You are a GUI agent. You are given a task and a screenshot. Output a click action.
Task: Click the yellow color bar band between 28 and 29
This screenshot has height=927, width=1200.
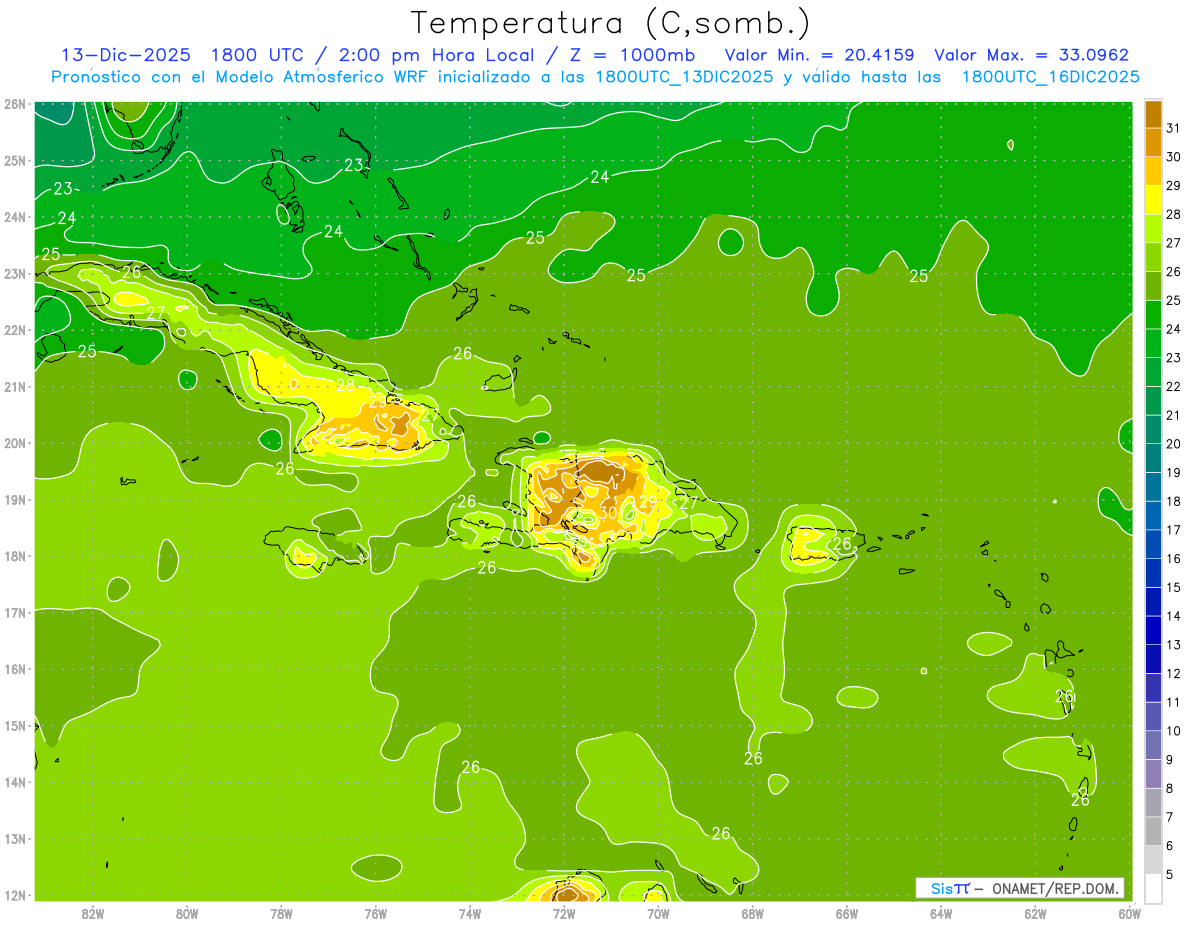point(1153,200)
